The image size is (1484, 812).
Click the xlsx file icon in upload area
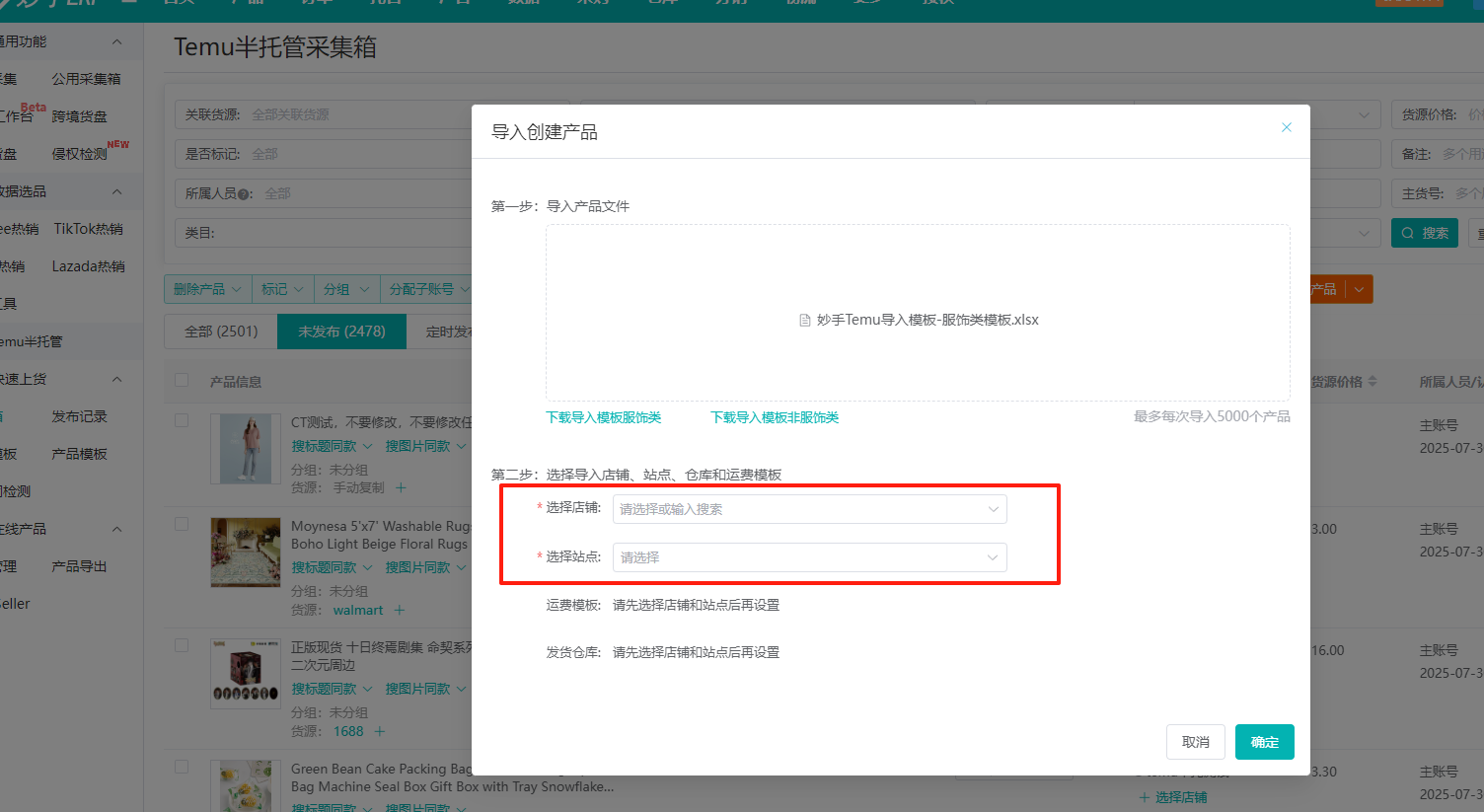[x=805, y=321]
